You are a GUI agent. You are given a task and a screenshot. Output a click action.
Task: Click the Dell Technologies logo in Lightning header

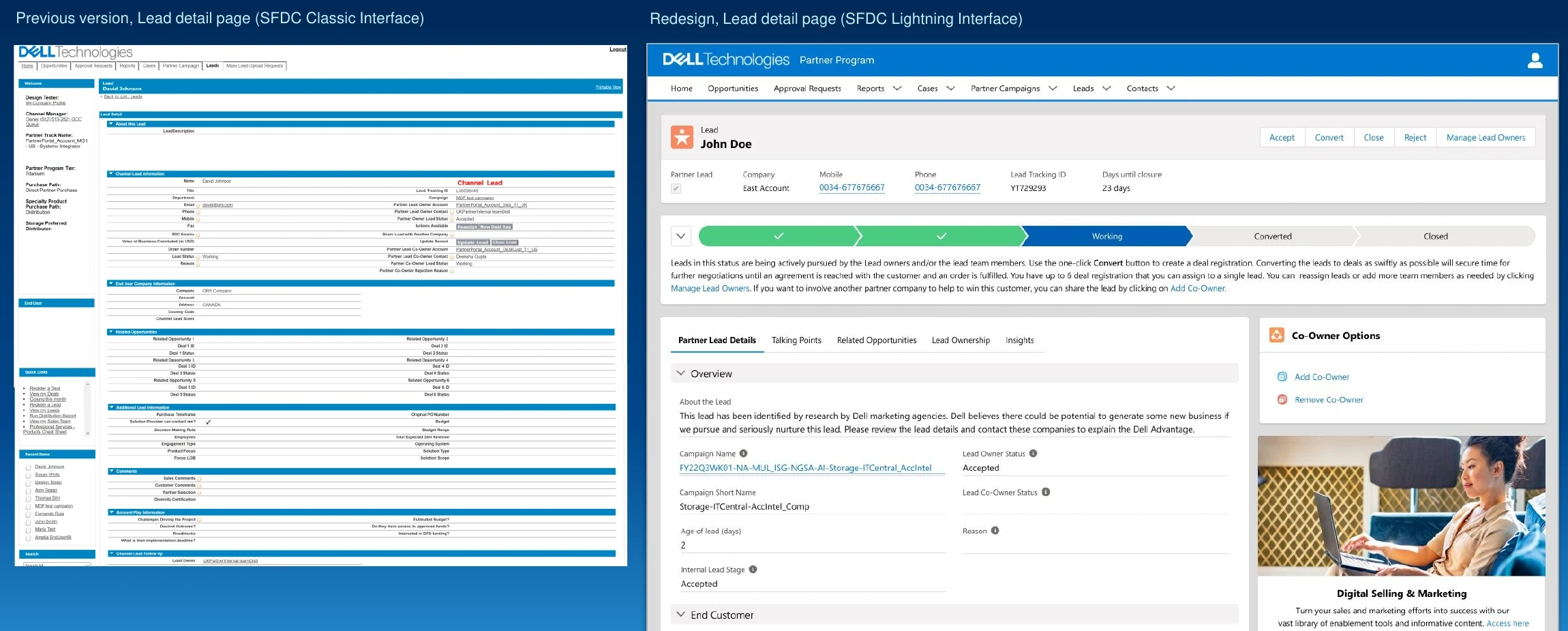coord(726,60)
